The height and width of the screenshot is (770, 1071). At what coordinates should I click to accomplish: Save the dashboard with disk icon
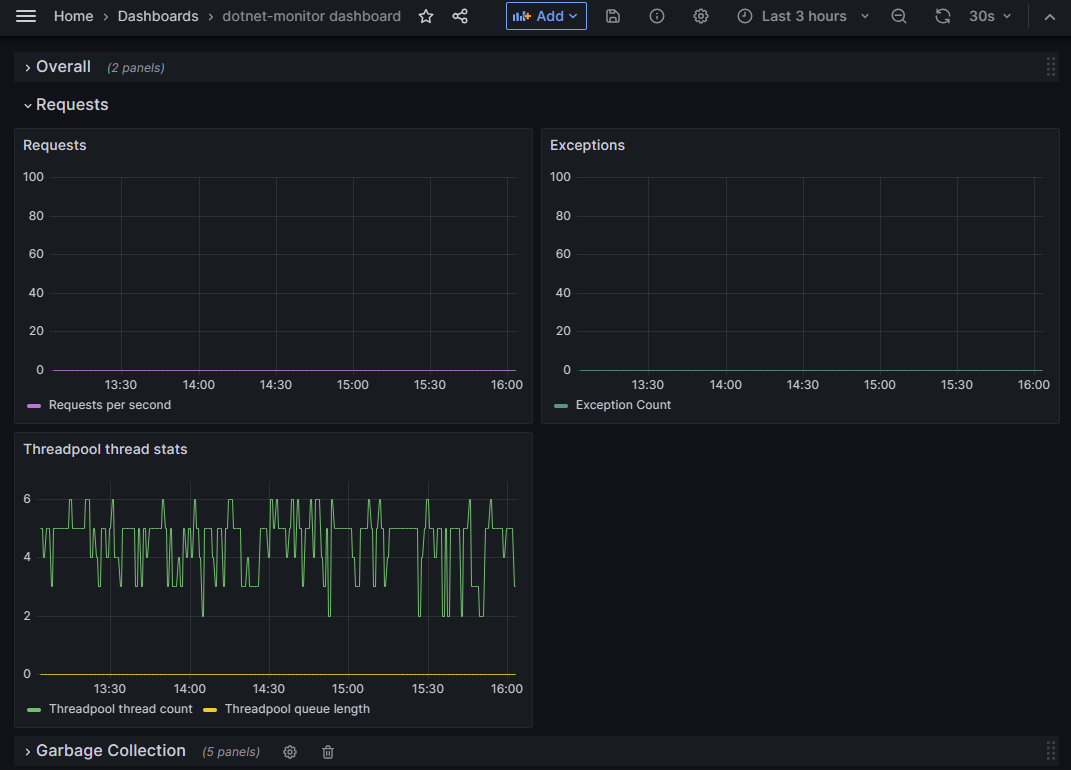click(613, 16)
